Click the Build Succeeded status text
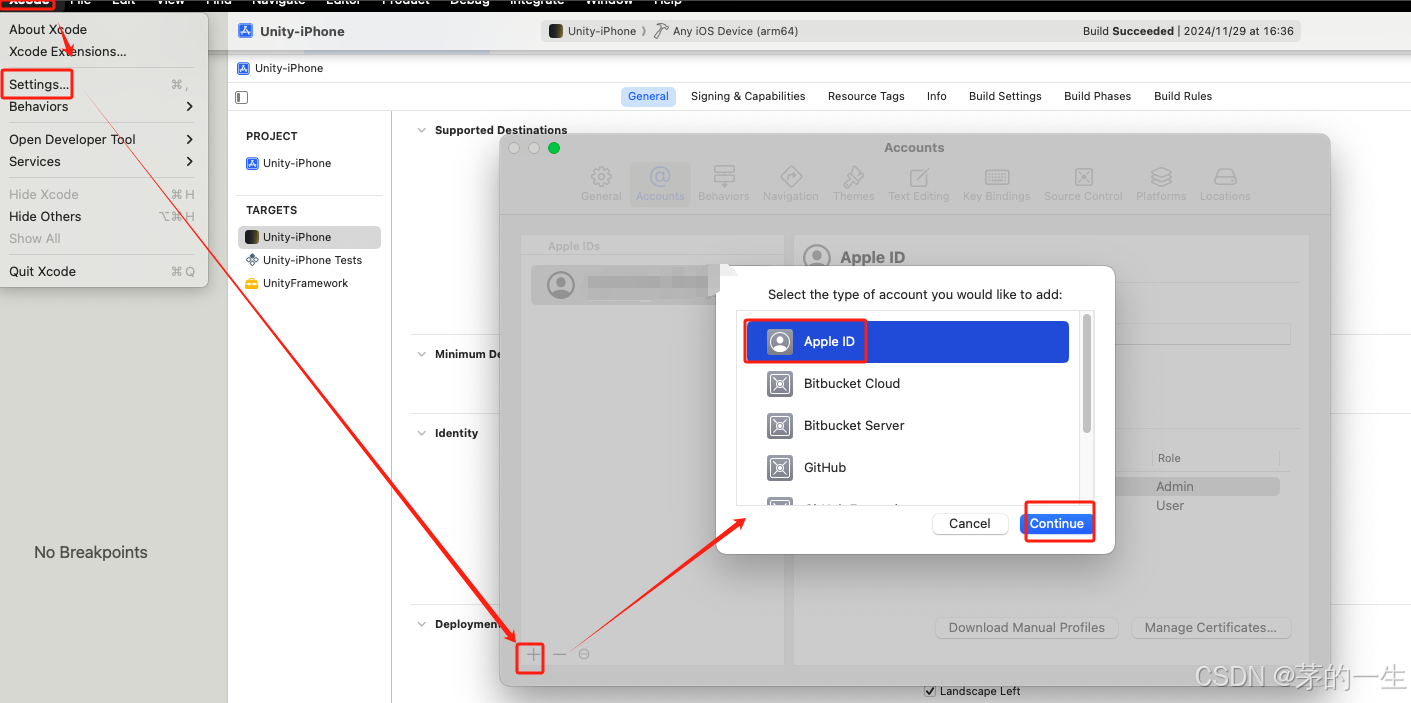Screen dimensions: 1411x703 (1128, 31)
